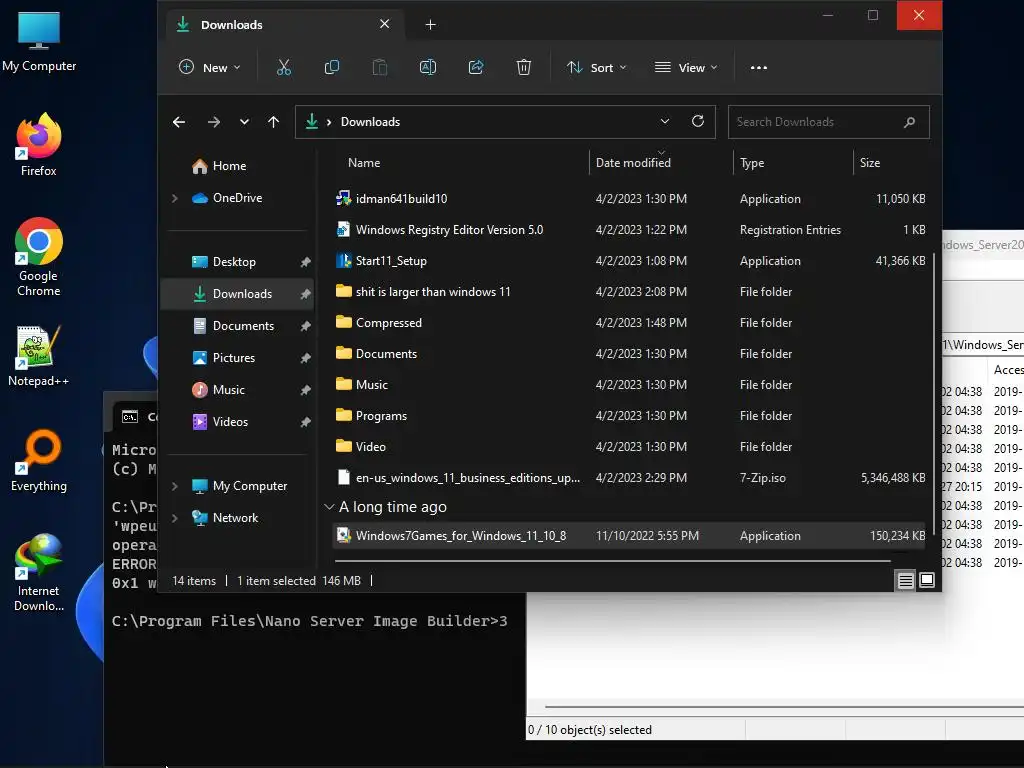This screenshot has width=1024, height=768.
Task: Select Windows7Games_for_Windows_11_10_8 file
Action: tap(630, 536)
